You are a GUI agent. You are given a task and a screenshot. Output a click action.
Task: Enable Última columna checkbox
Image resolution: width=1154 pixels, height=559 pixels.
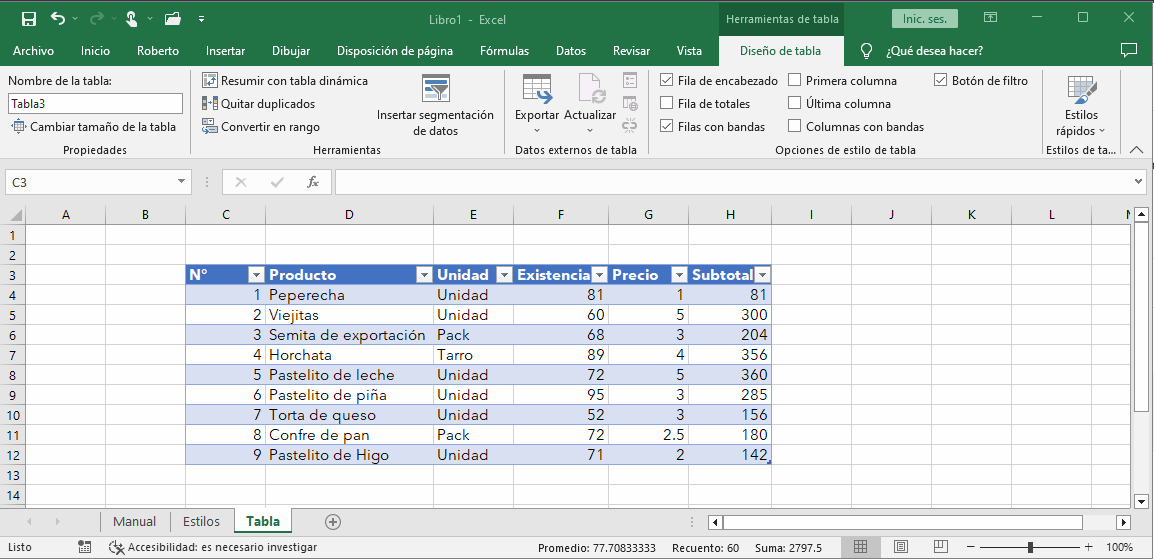[x=795, y=103]
